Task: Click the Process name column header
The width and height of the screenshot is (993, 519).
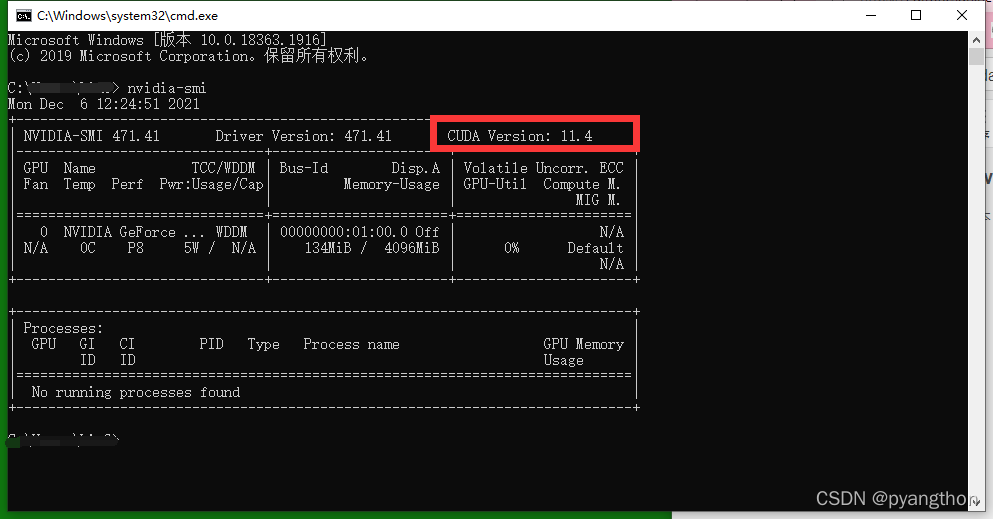Action: pyautogui.click(x=351, y=344)
